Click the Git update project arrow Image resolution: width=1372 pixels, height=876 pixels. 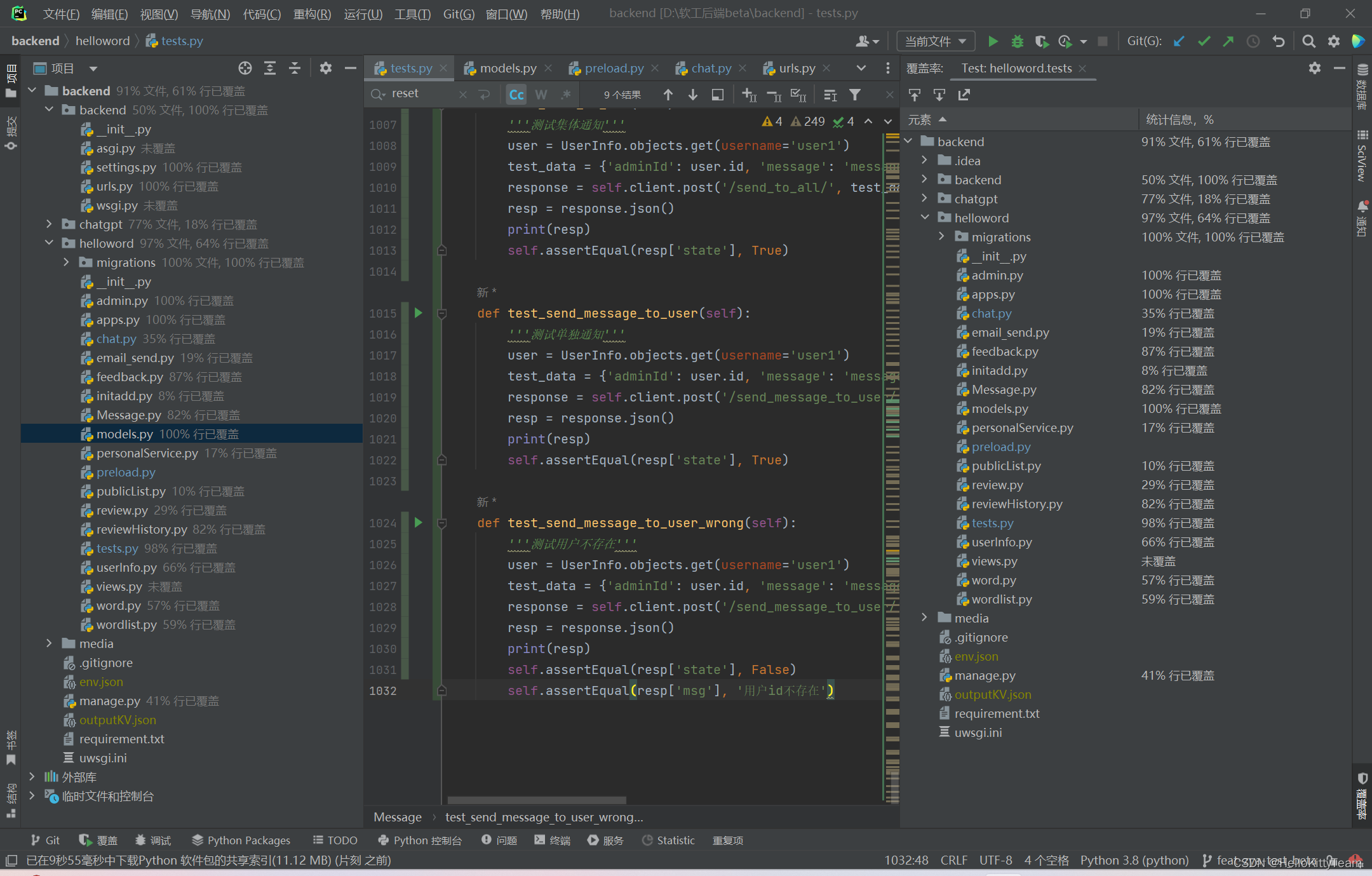click(1179, 41)
